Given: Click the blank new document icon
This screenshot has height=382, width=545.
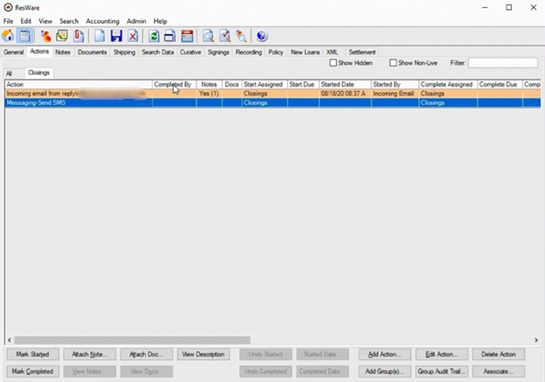Looking at the screenshot, I should click(x=99, y=36).
